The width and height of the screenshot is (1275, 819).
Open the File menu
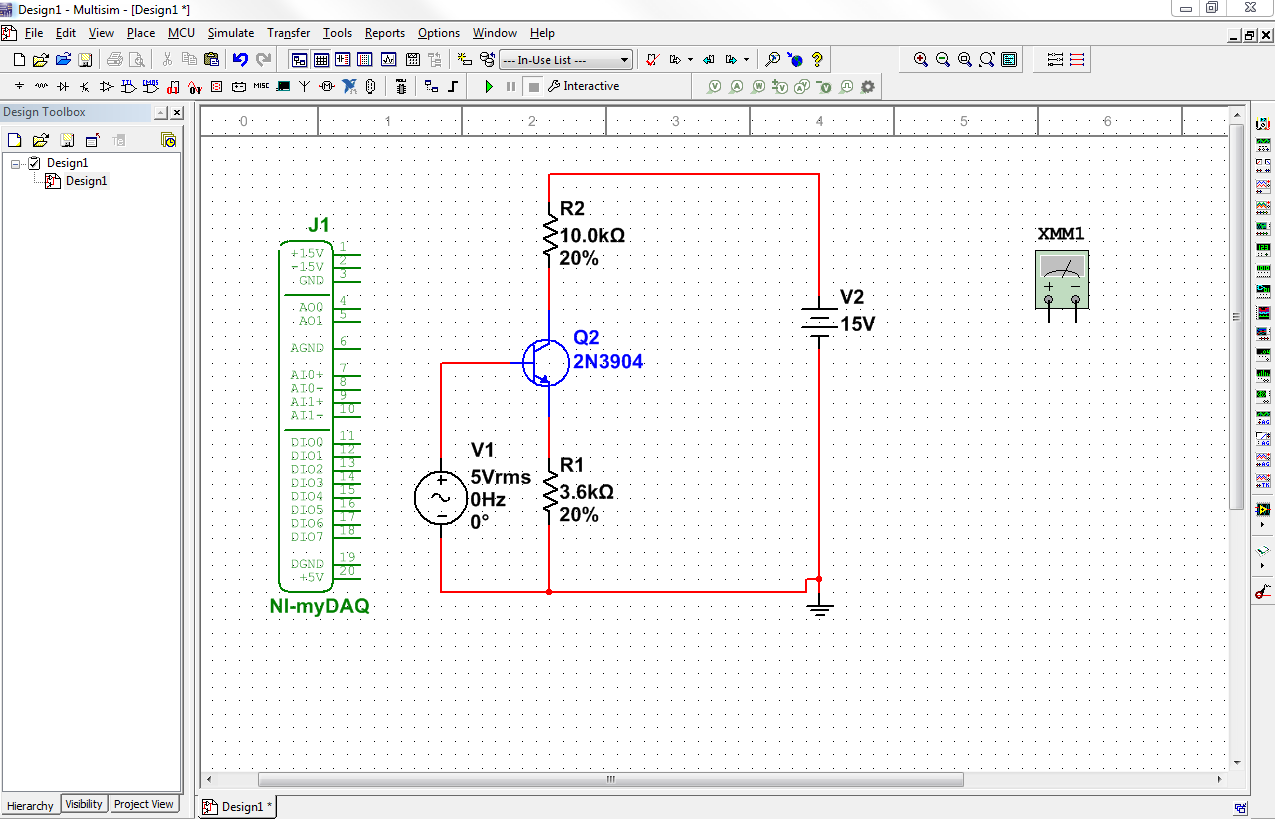[x=34, y=33]
